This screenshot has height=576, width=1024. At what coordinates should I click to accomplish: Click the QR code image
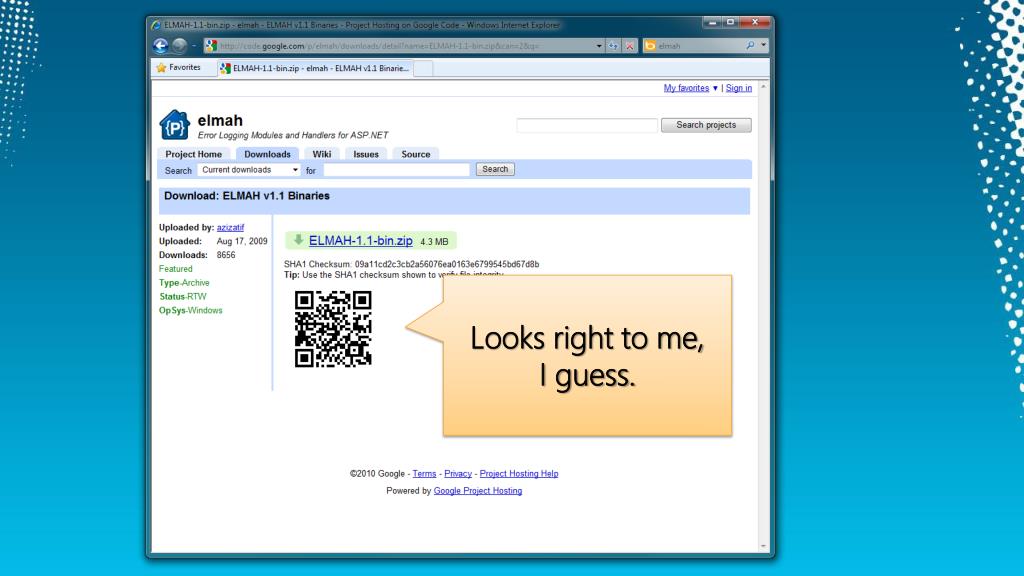[x=333, y=329]
